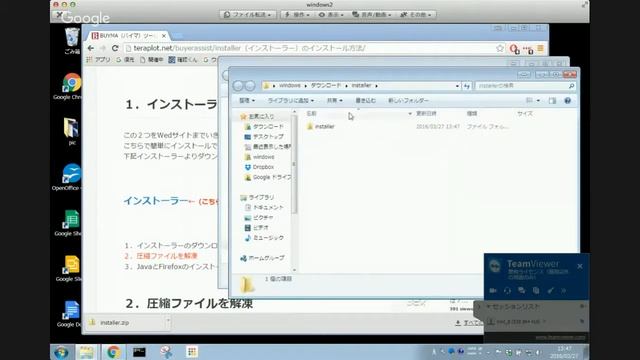640x360 pixels.
Task: Open the Chrome hamburger menu
Action: point(540,49)
